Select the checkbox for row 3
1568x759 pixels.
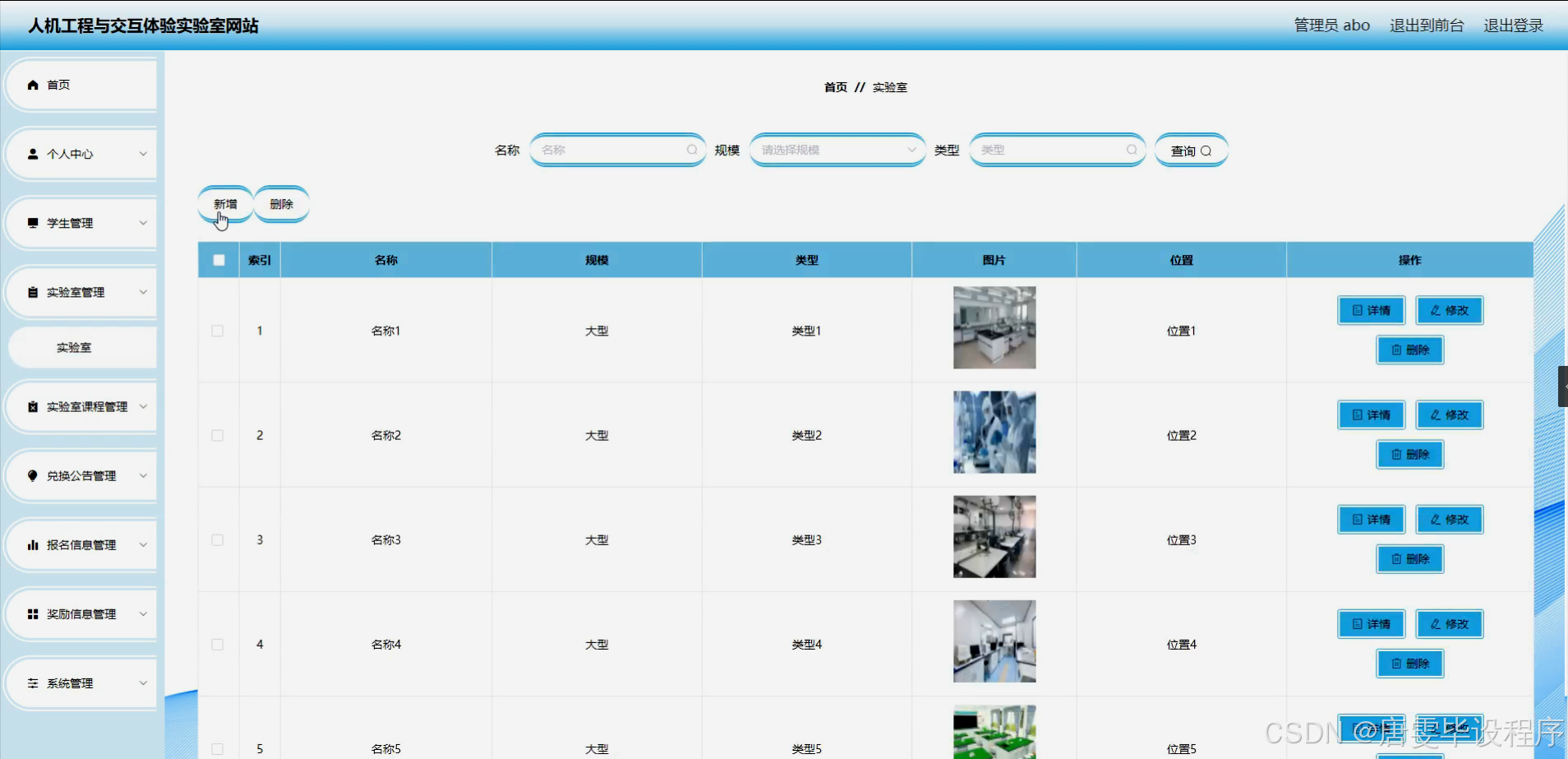coord(218,539)
